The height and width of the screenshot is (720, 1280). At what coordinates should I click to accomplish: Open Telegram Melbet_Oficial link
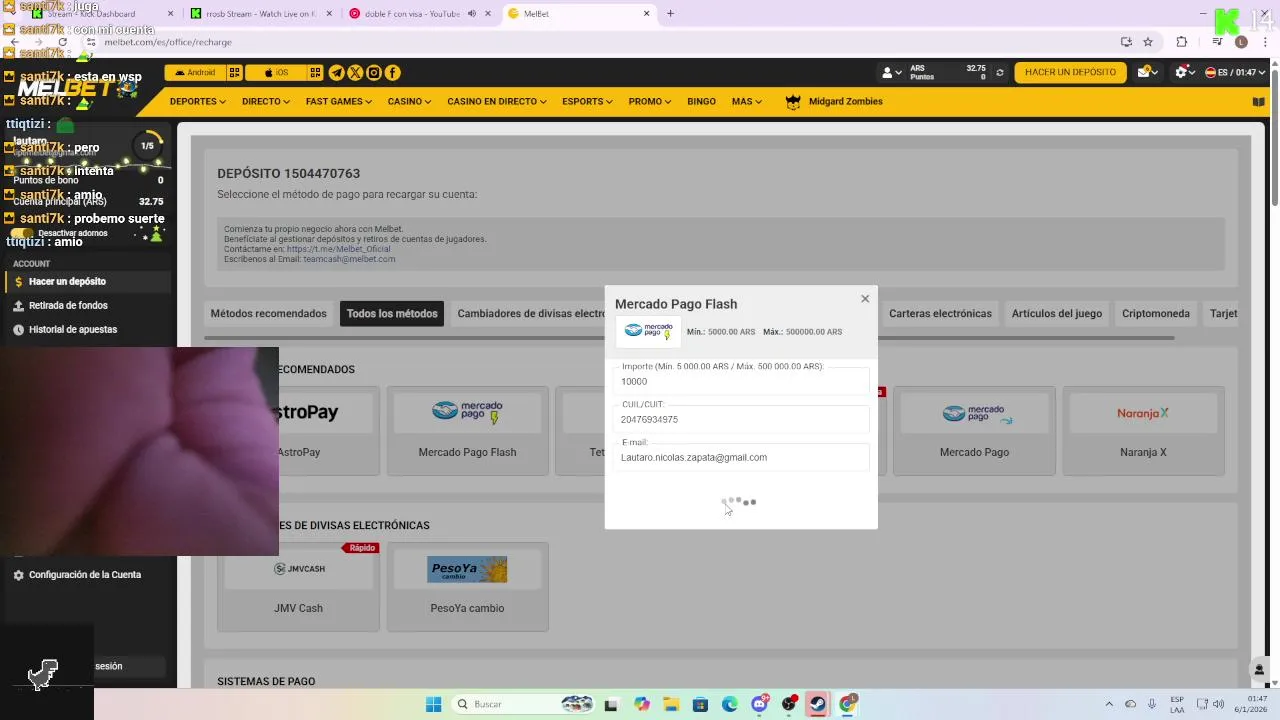coord(338,249)
